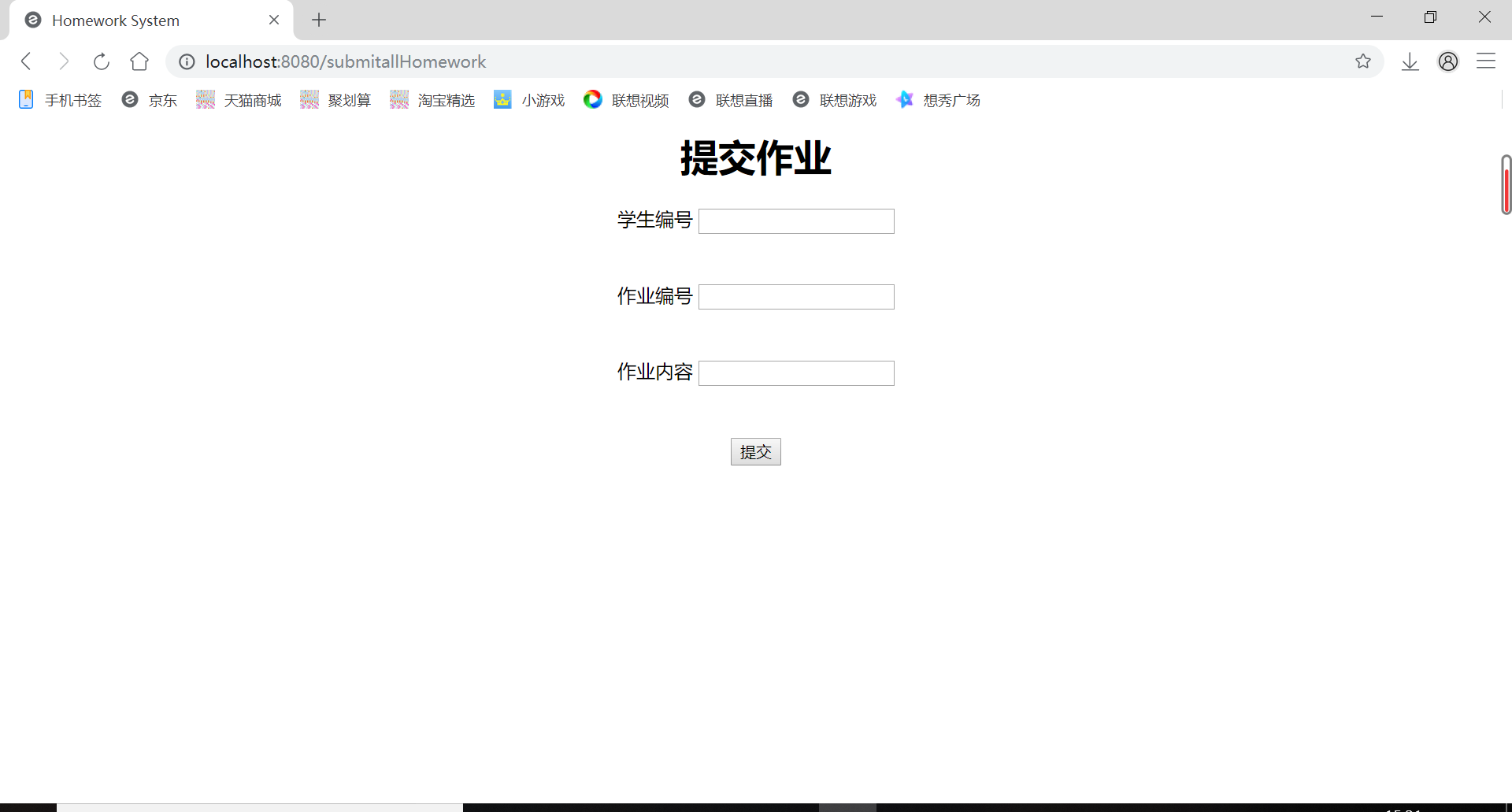Open the 联想视频 bookmark
The image size is (1512, 812).
(x=639, y=100)
